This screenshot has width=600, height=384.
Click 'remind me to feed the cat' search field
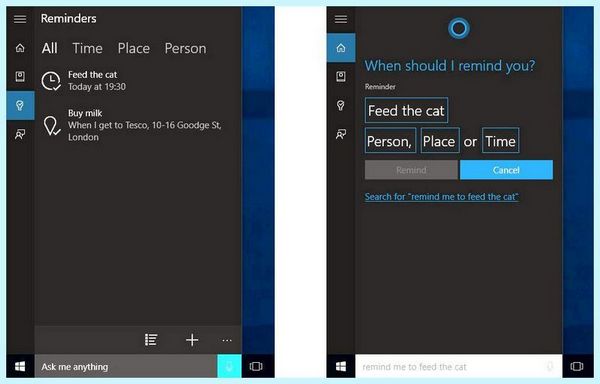[x=458, y=366]
